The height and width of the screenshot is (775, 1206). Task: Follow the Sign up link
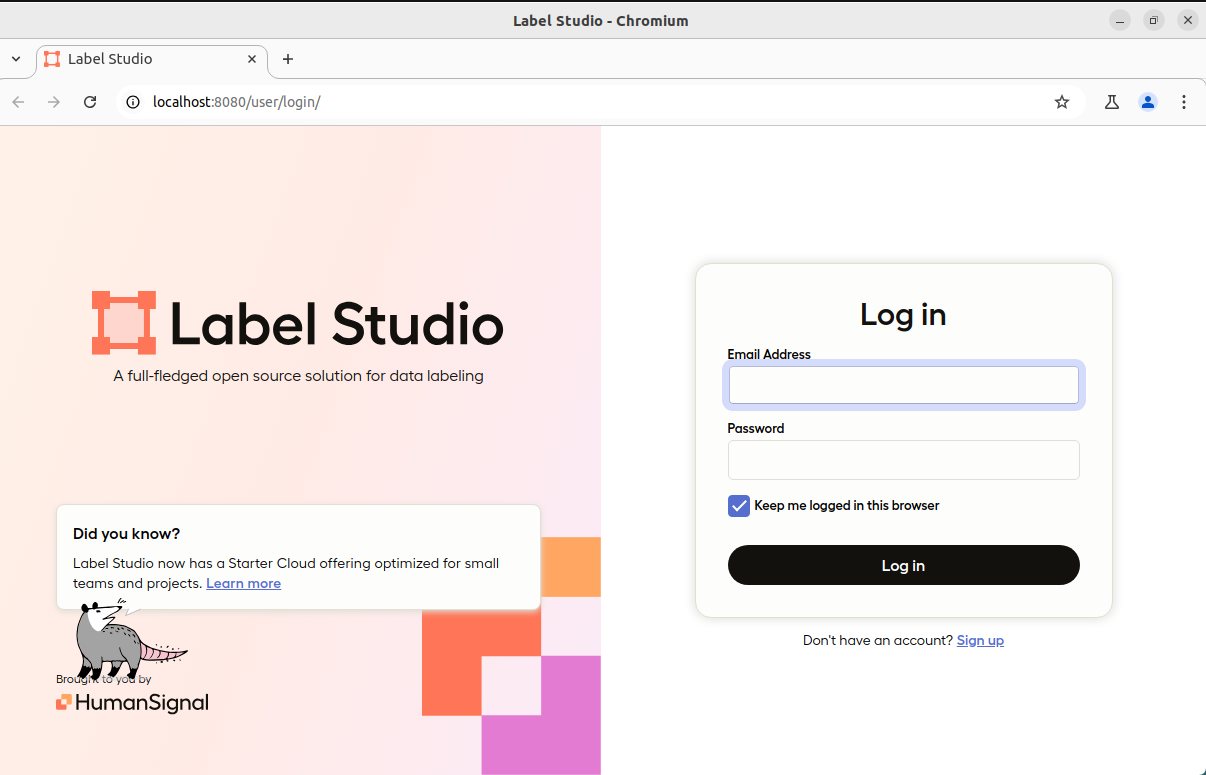click(x=980, y=640)
